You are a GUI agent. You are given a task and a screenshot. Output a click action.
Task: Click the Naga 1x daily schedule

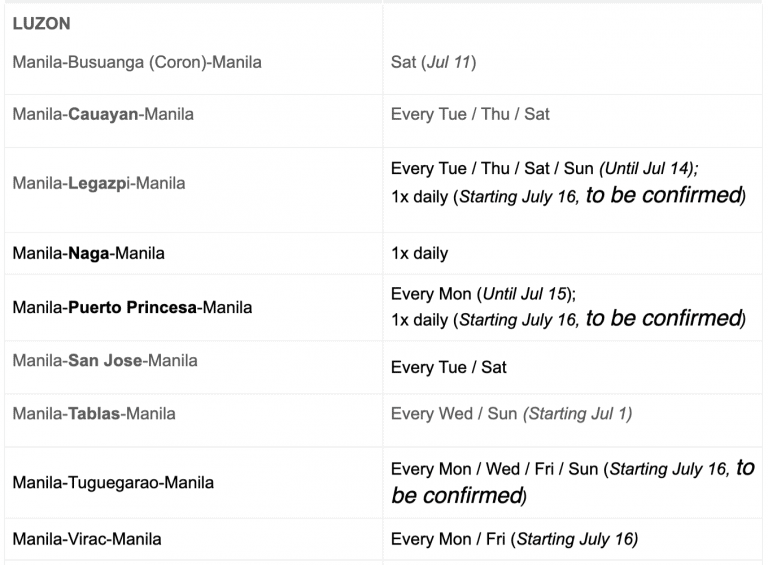point(419,253)
